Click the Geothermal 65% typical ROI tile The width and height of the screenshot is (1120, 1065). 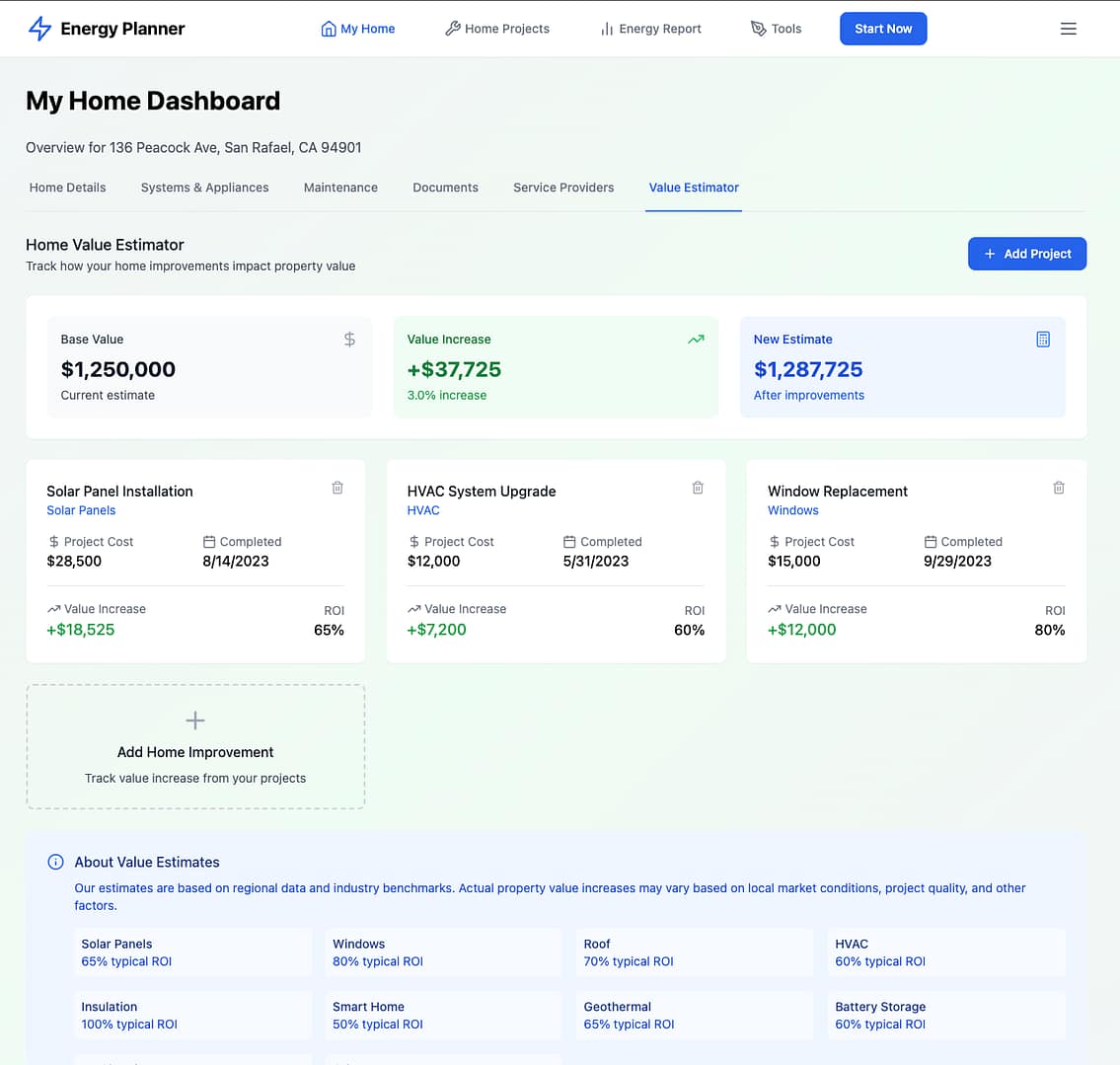695,1015
